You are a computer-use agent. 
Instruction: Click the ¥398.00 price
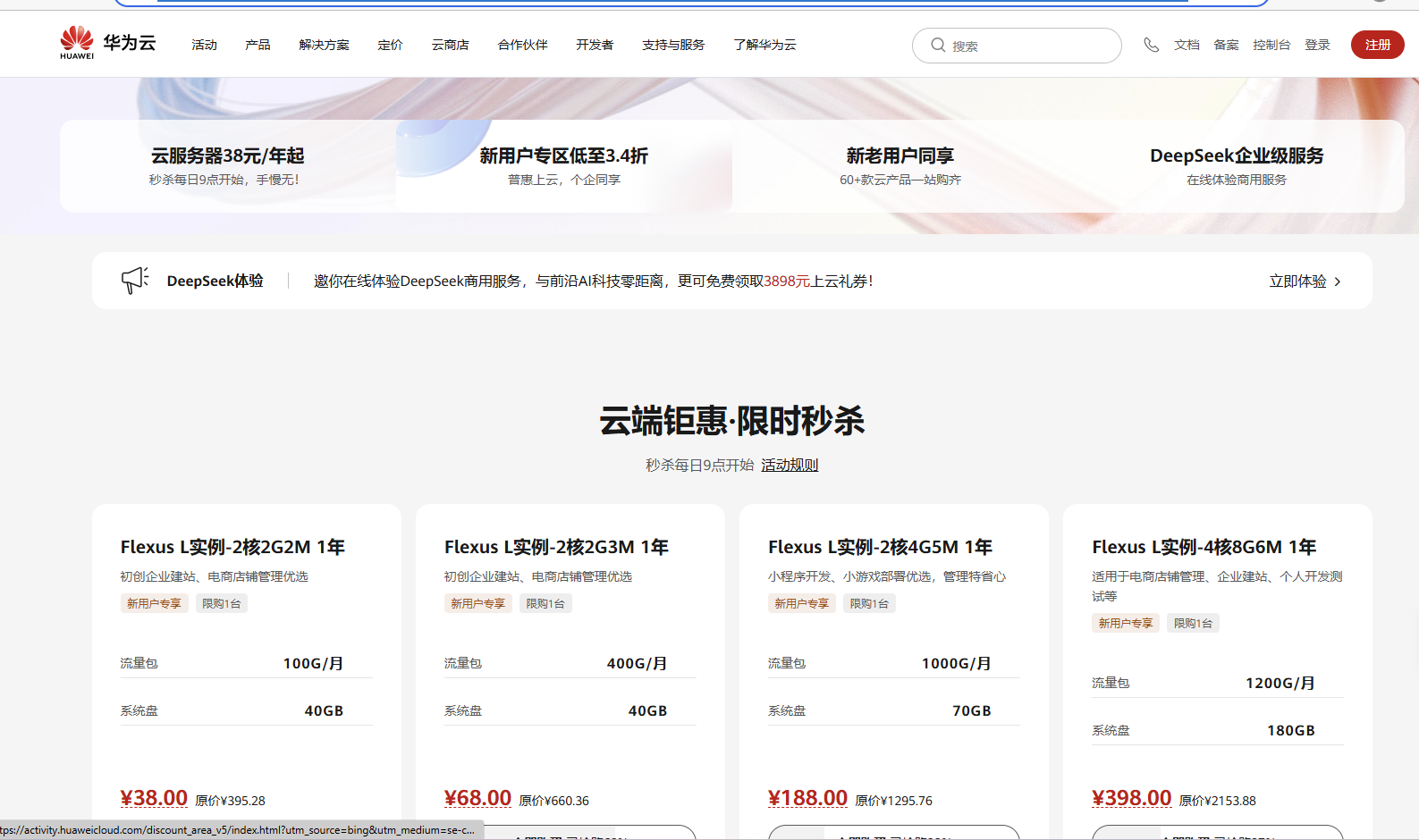pyautogui.click(x=1131, y=797)
